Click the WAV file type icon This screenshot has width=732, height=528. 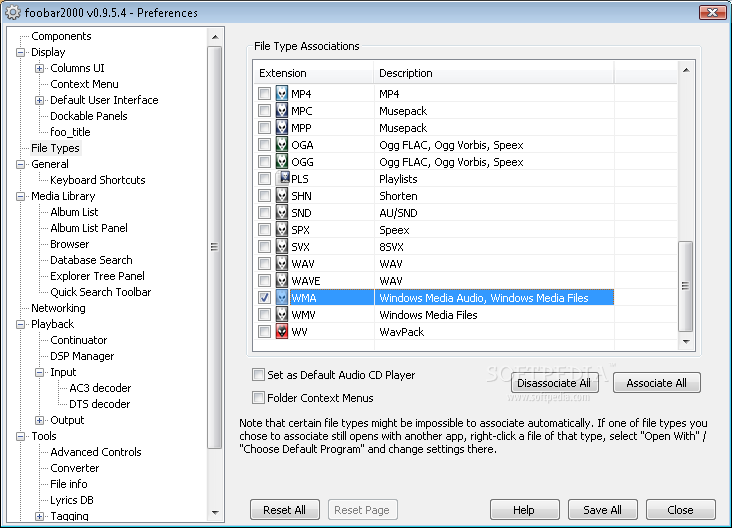(282, 264)
